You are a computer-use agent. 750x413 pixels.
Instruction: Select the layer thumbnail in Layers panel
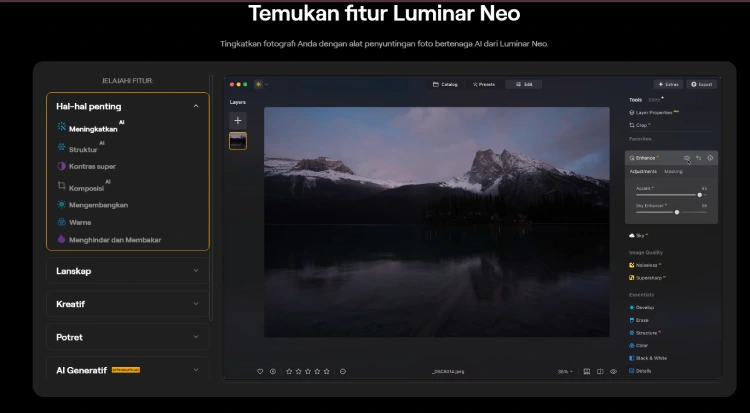click(238, 141)
